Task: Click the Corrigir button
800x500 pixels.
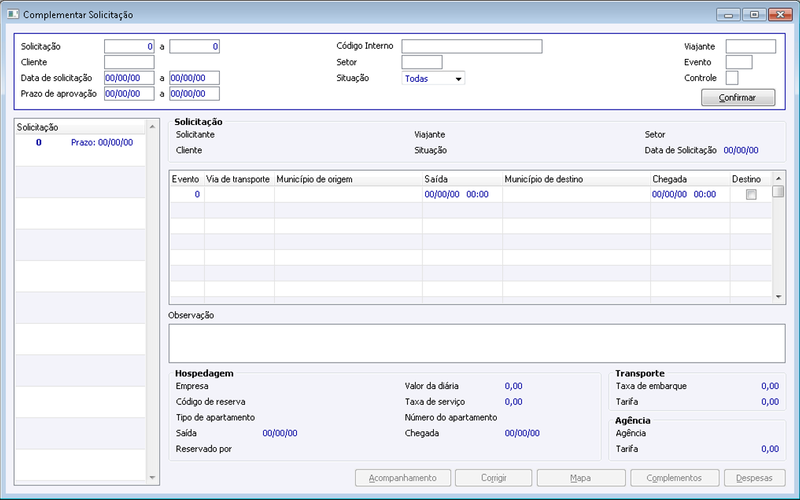Action: point(493,478)
